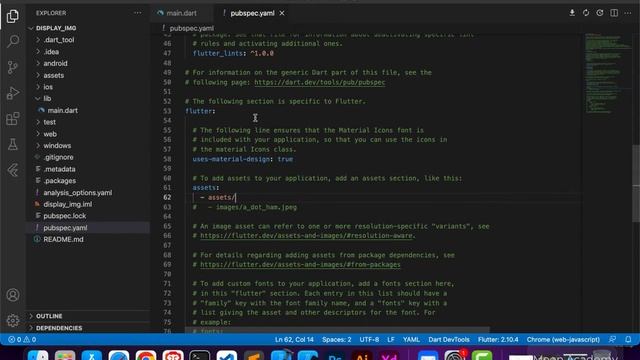Open the Flutter sidebar view icon
Screen dimensions: 640x360
point(13,170)
